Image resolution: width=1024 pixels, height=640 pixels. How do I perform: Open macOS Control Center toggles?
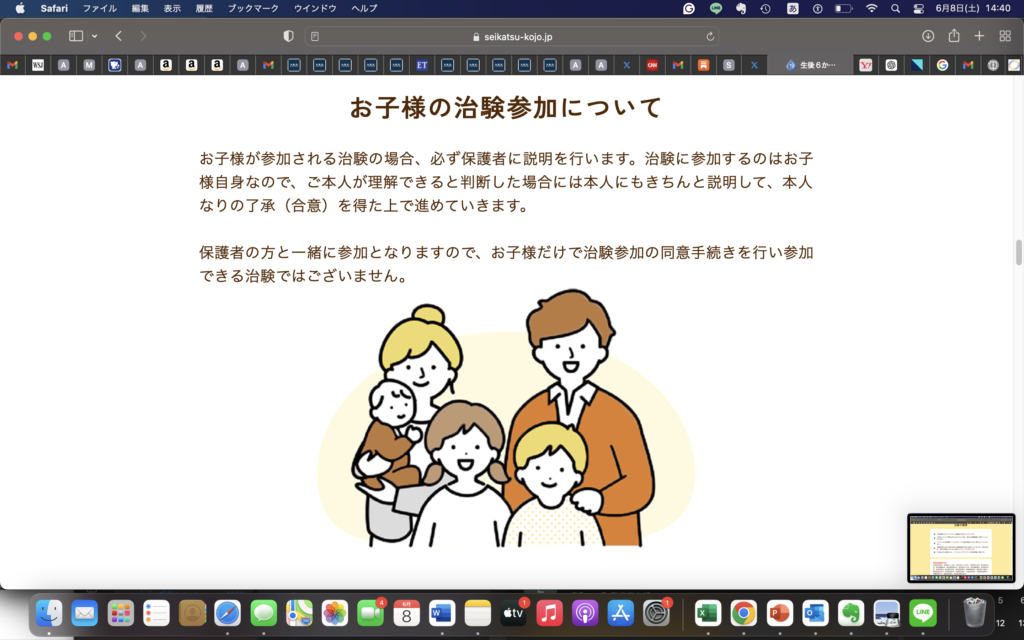[919, 8]
